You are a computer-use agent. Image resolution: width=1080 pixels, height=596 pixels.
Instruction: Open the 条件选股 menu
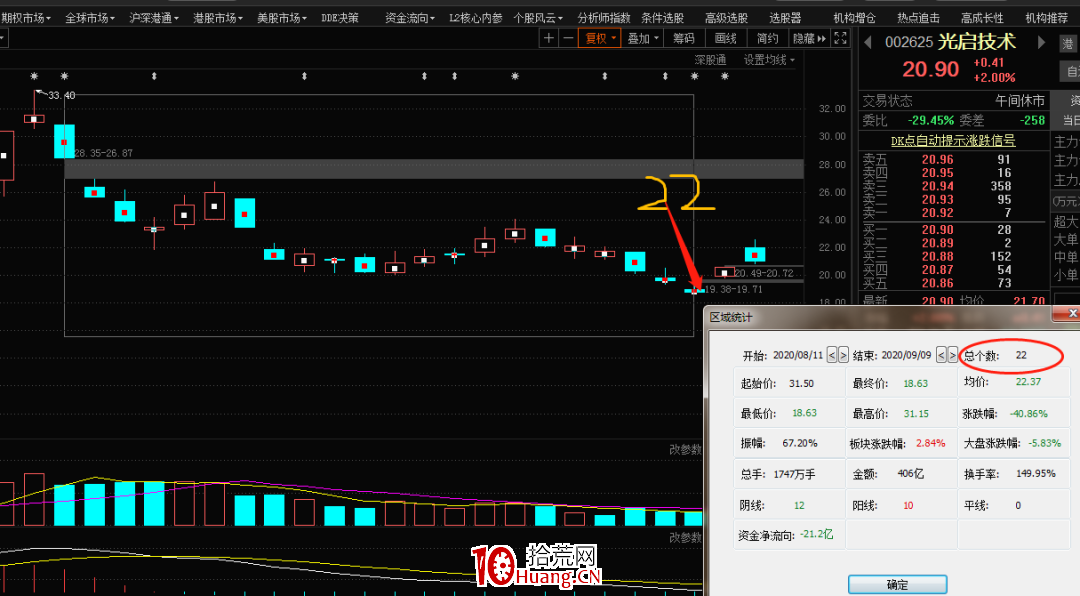665,16
